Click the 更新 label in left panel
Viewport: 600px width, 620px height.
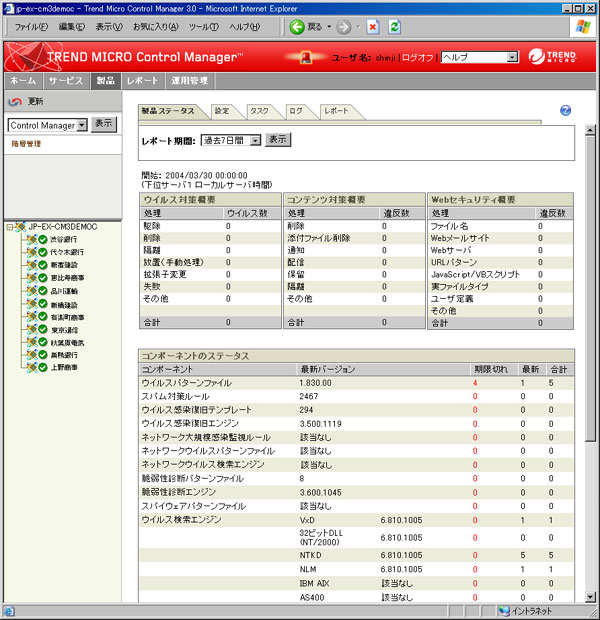pos(35,102)
